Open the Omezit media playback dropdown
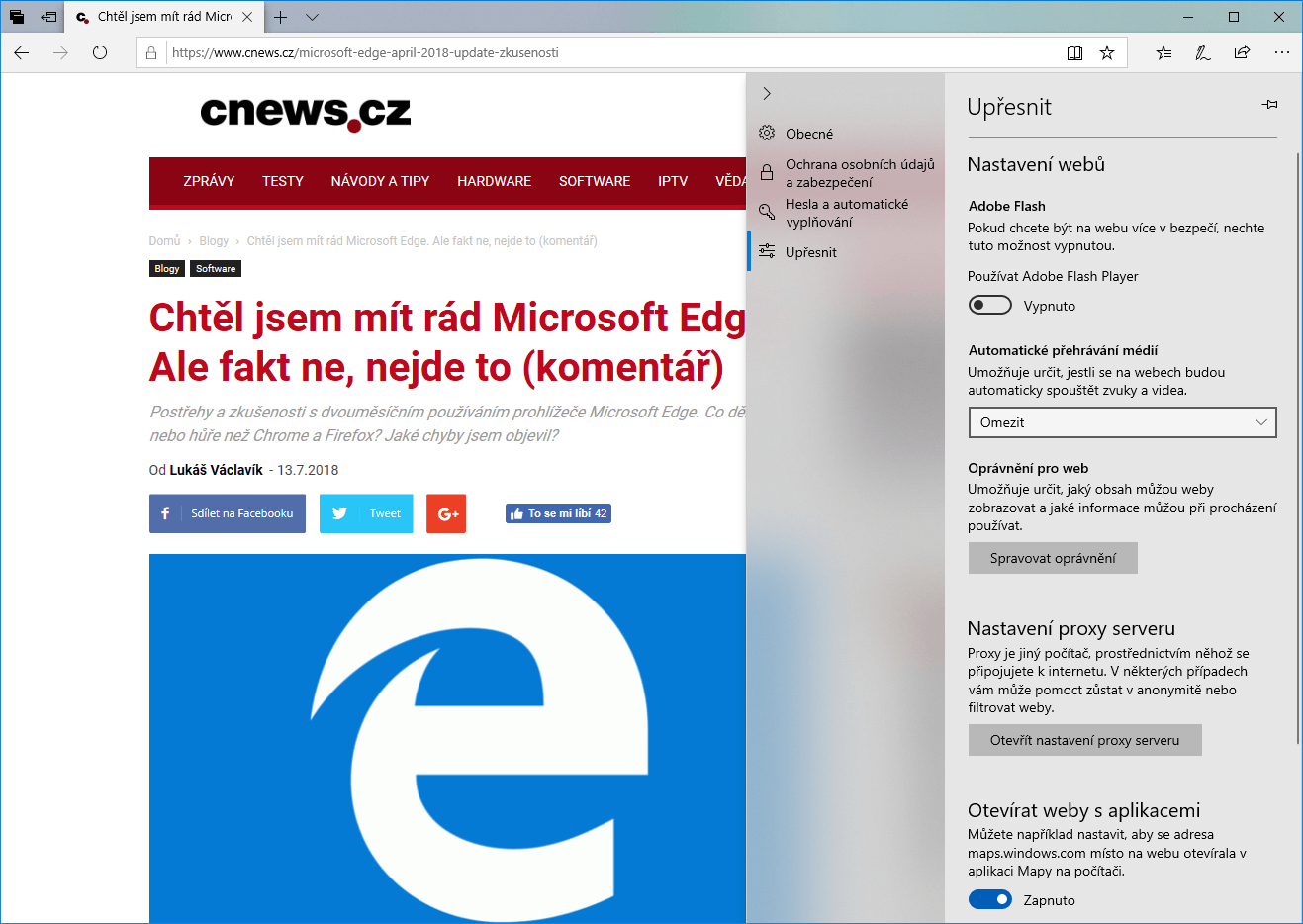 pyautogui.click(x=1122, y=422)
